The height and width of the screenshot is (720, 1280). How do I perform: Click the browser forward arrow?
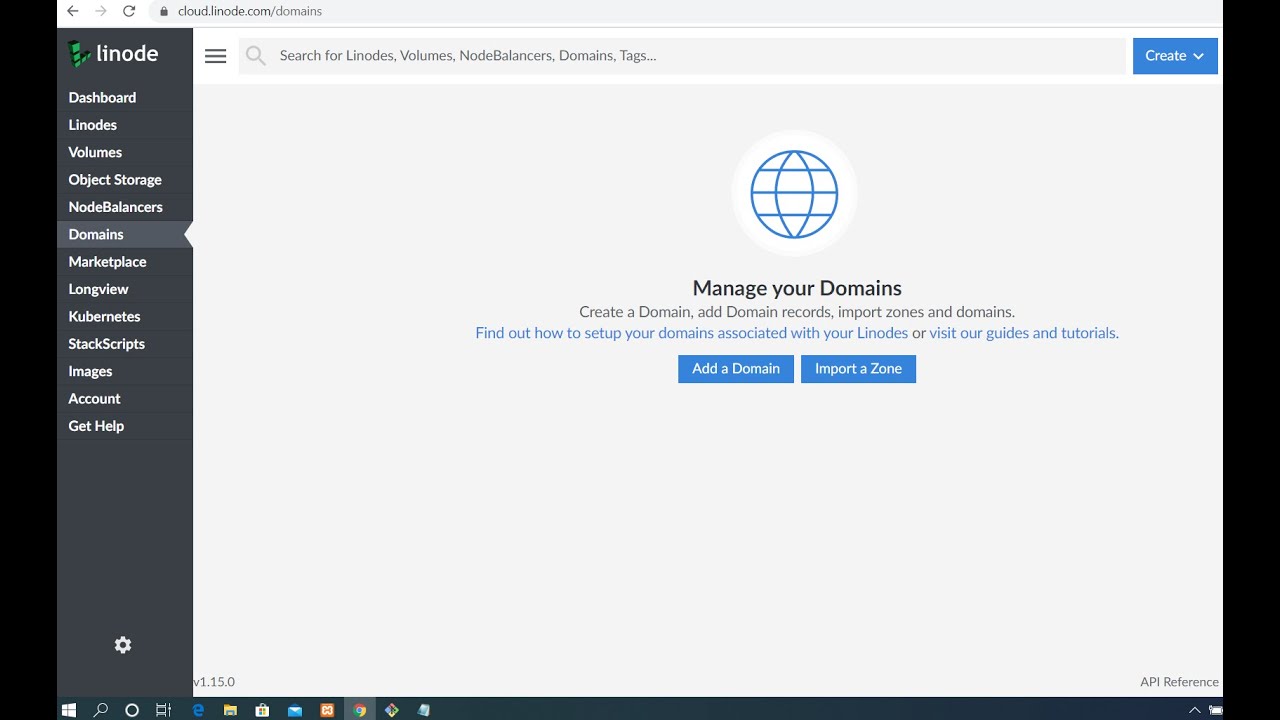pyautogui.click(x=100, y=11)
